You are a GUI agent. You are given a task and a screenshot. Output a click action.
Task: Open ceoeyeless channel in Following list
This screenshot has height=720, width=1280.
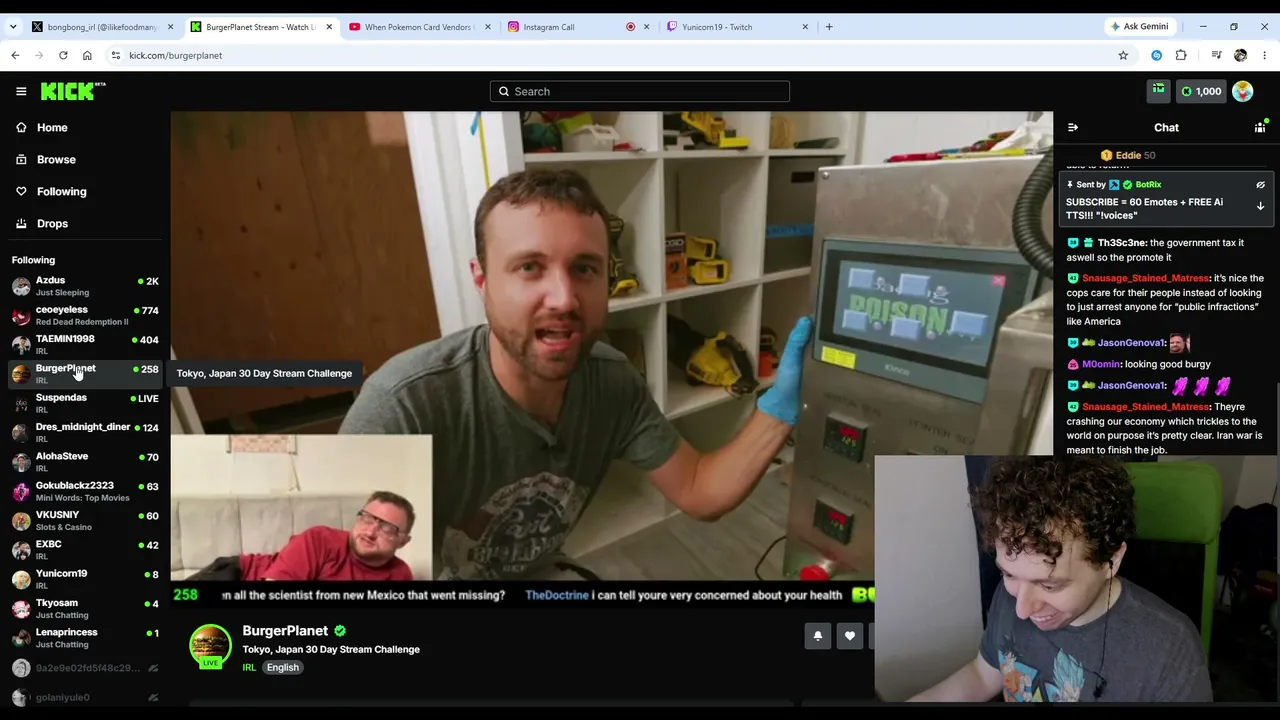tap(85, 315)
